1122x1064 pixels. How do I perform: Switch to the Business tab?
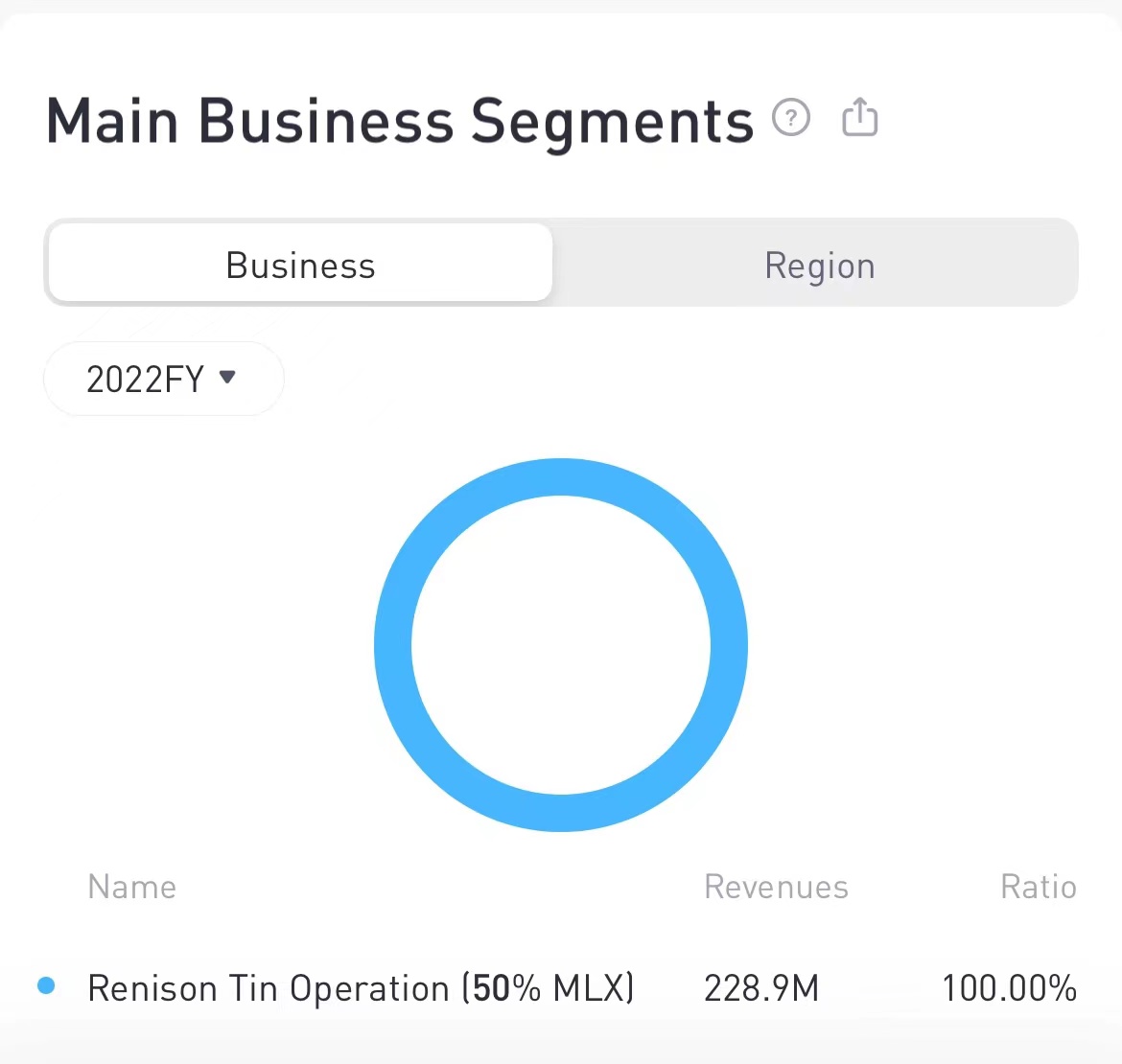coord(300,265)
